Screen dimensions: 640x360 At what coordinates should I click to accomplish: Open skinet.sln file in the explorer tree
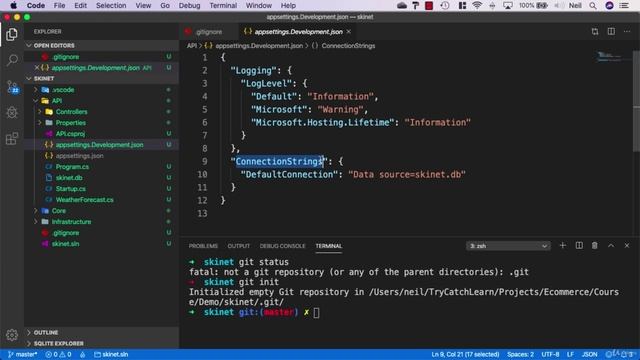(x=65, y=244)
